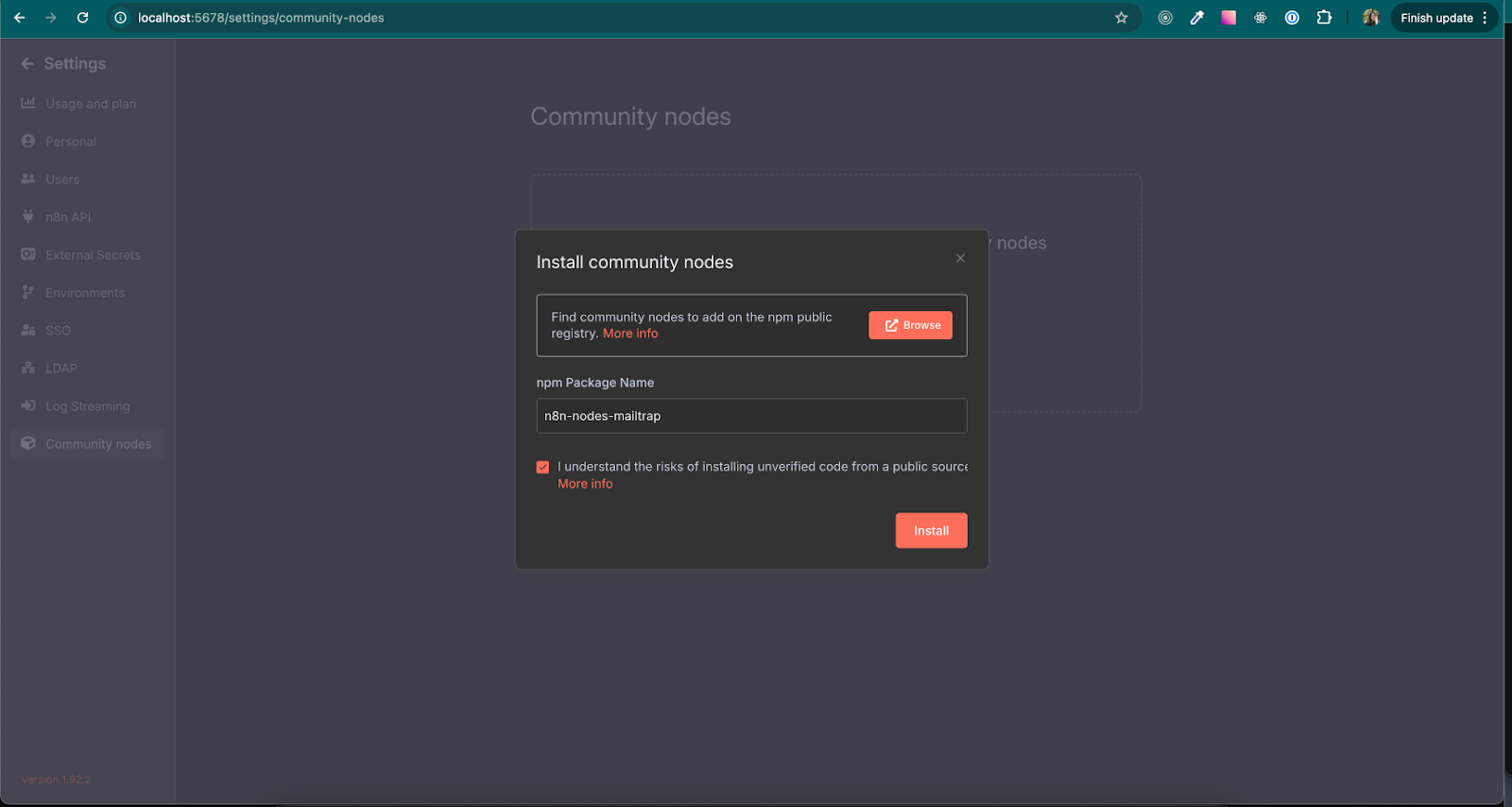Click the Browse button with external link icon
The height and width of the screenshot is (807, 1512).
tap(910, 325)
